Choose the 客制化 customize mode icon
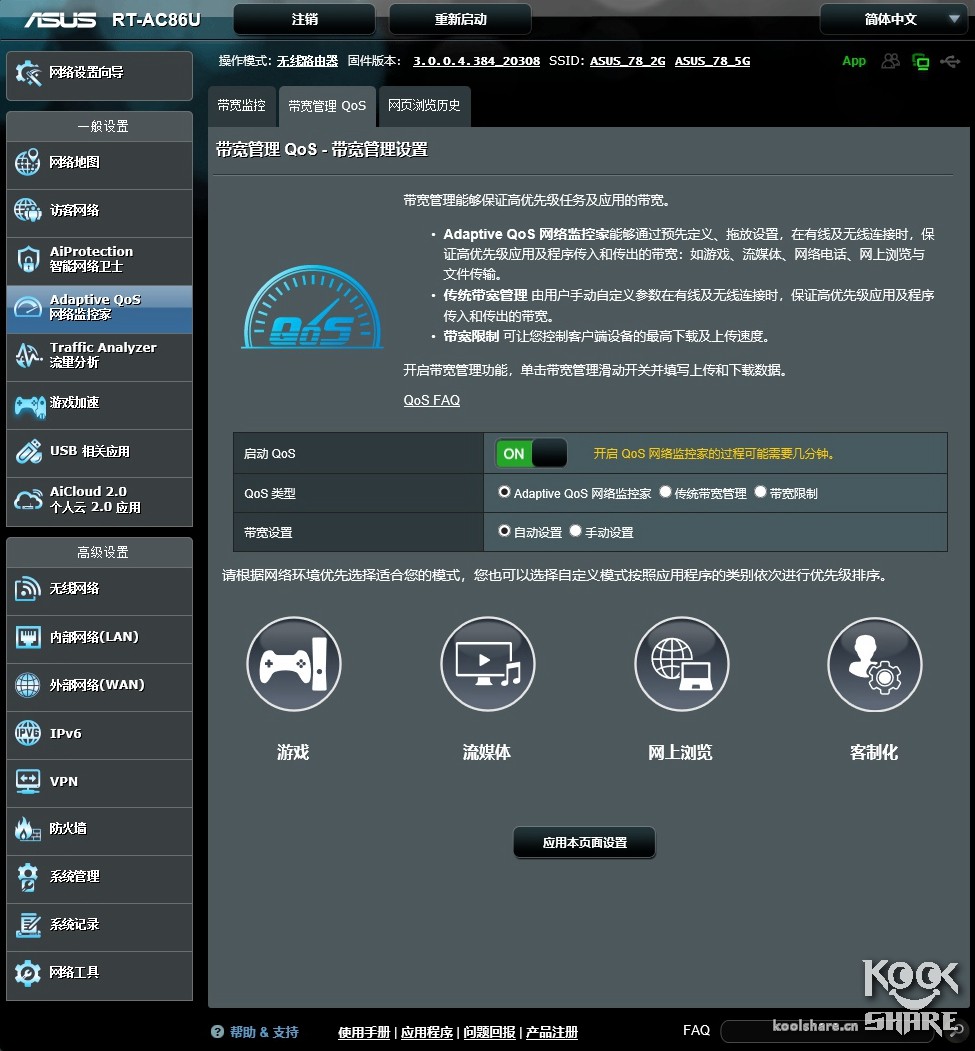This screenshot has height=1051, width=975. point(874,664)
